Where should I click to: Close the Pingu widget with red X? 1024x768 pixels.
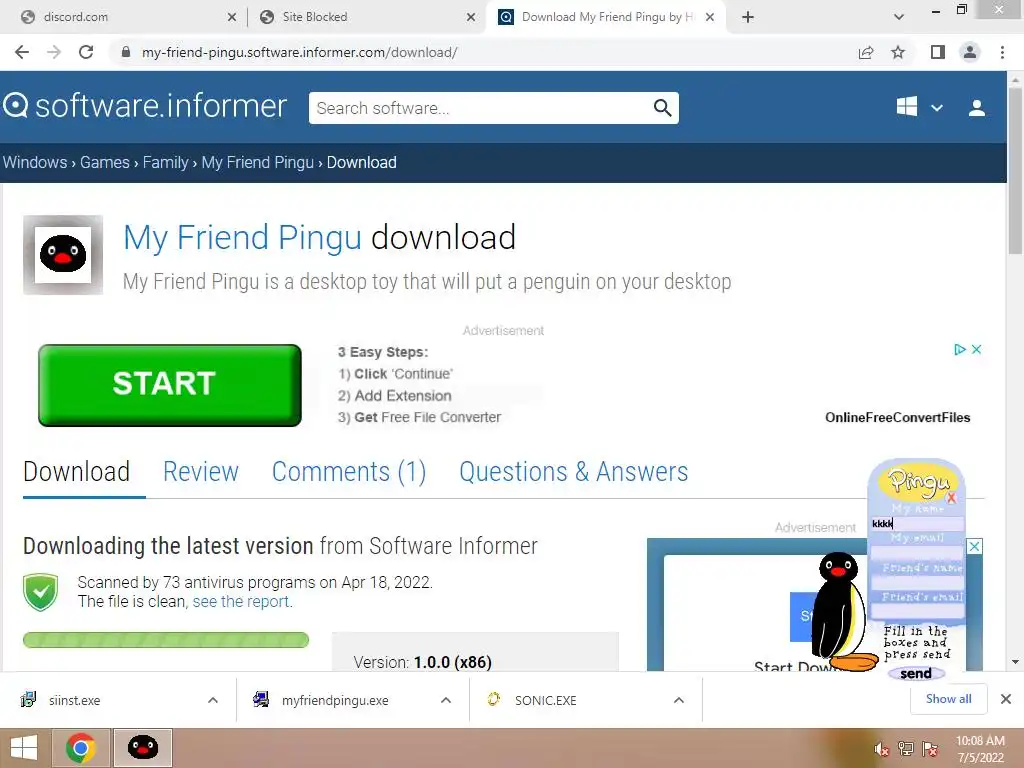952,498
